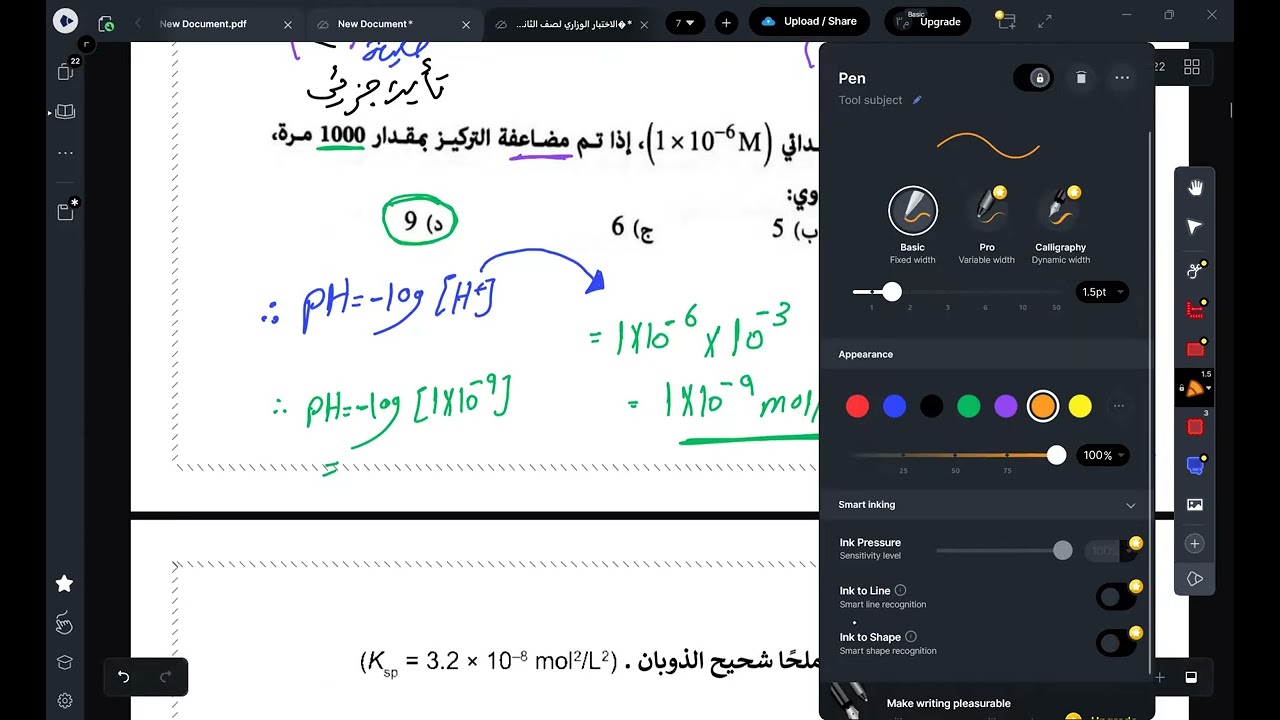Pick the green color swatch
The height and width of the screenshot is (720, 1280).
968,406
